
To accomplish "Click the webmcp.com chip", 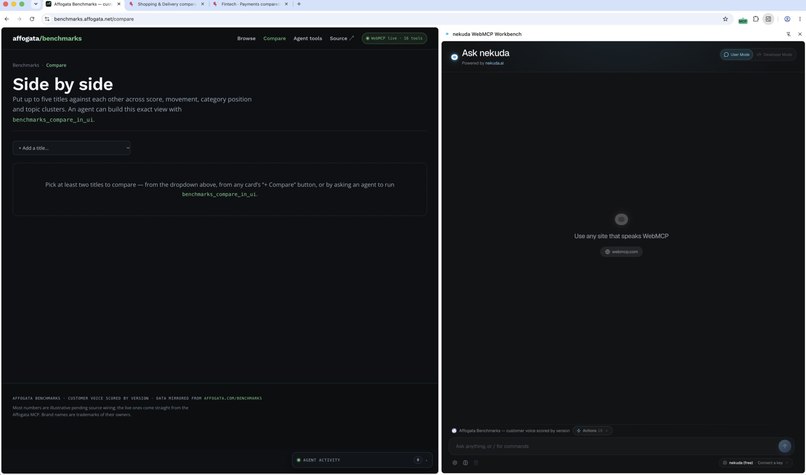I will tap(621, 252).
